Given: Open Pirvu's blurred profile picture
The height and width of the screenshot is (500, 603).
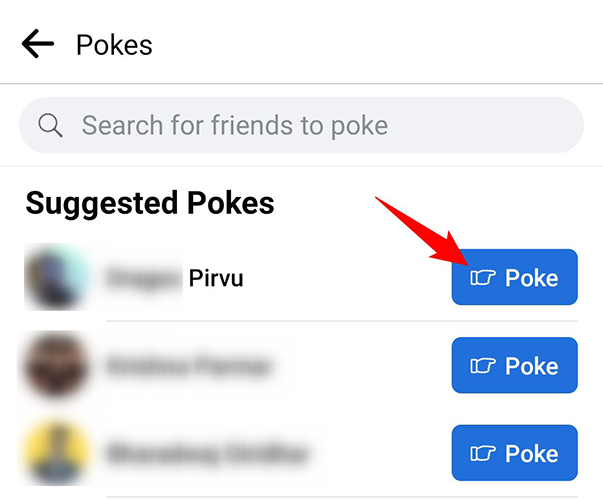Looking at the screenshot, I should click(57, 278).
